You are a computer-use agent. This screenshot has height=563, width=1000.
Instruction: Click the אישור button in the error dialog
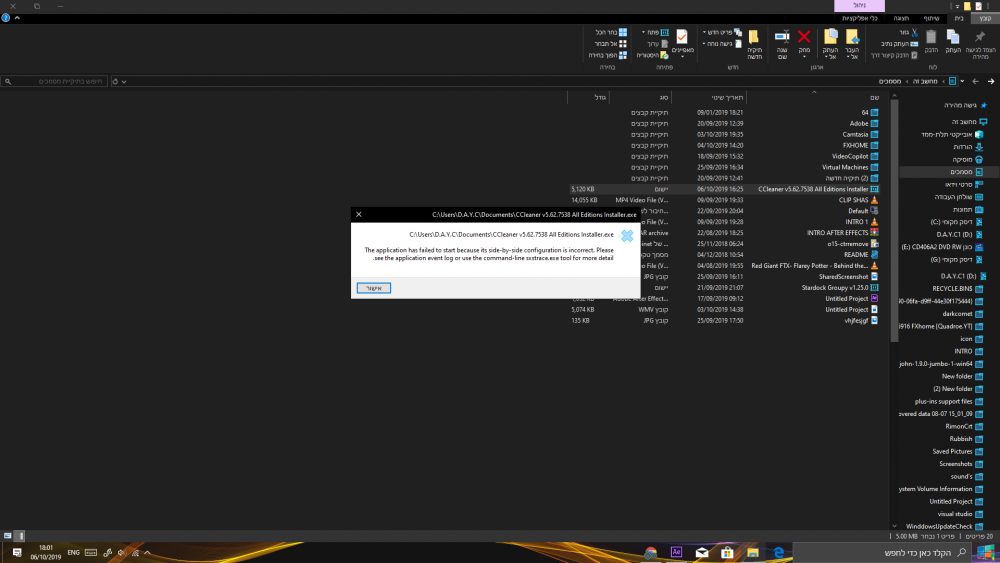pos(374,288)
